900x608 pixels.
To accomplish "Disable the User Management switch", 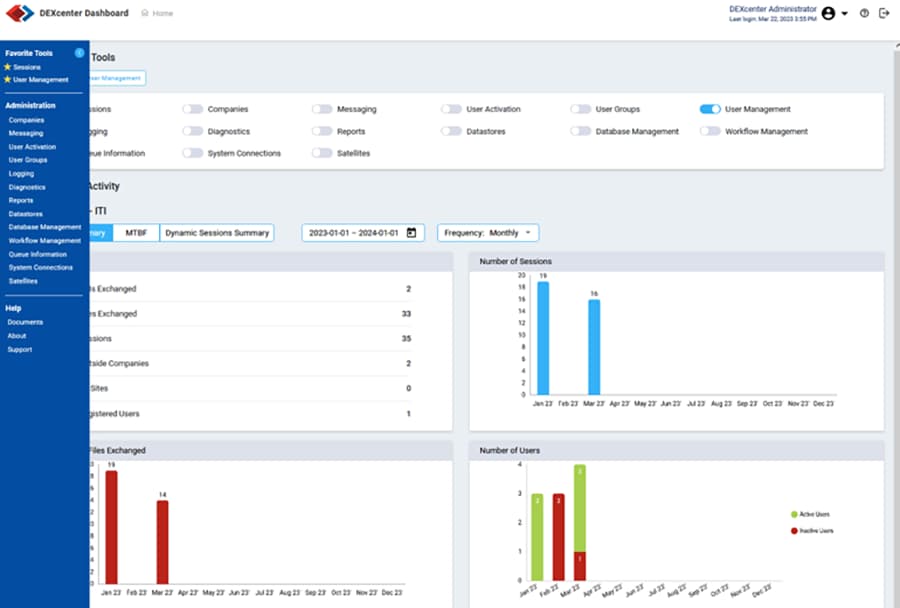I will coord(710,109).
